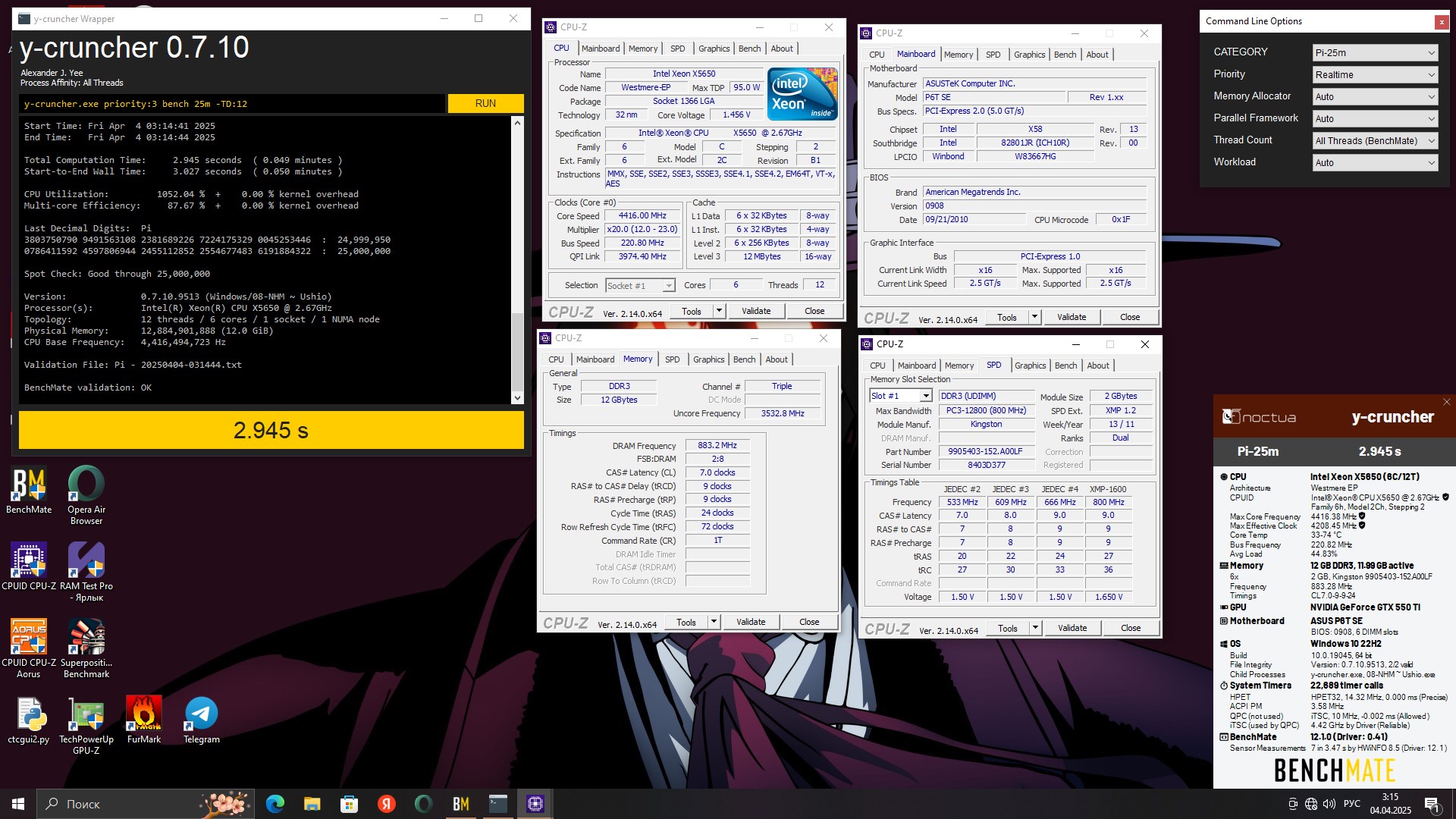Open CPUID CPU-Z Aorus desktop shortcut
The height and width of the screenshot is (819, 1456).
point(29,648)
